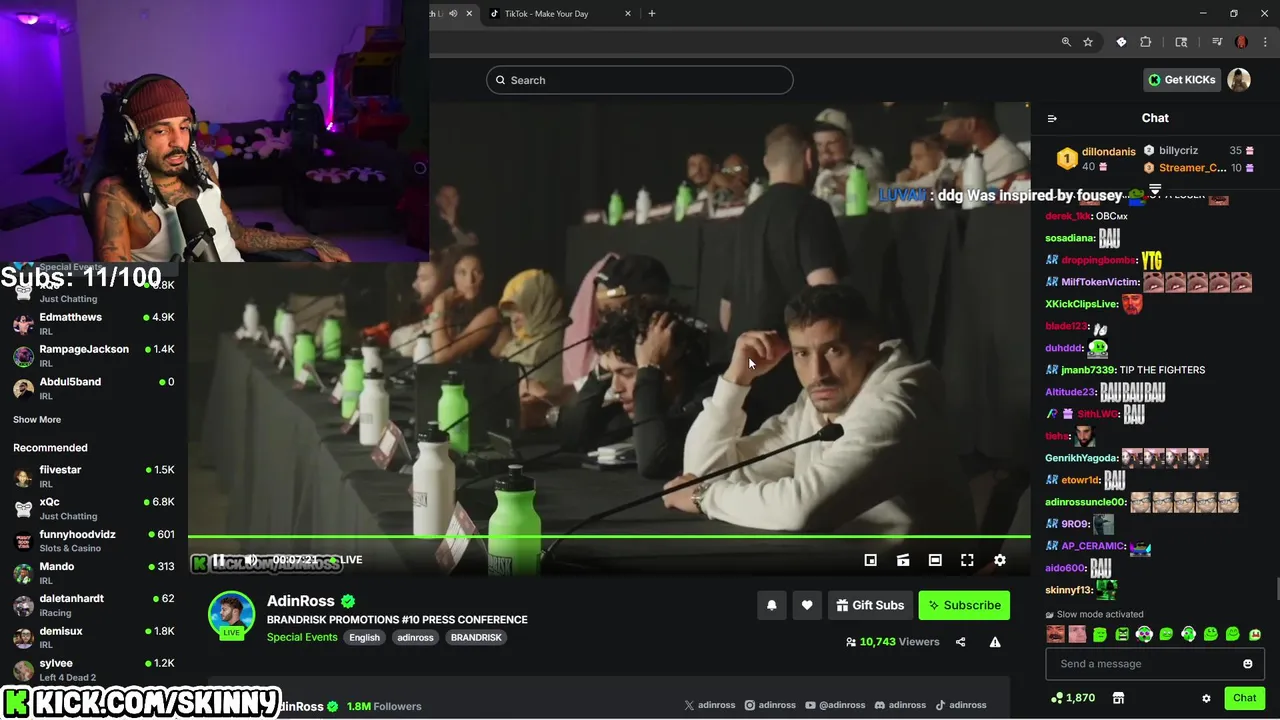The height and width of the screenshot is (720, 1280).
Task: Open video player settings gear
Action: [x=999, y=560]
